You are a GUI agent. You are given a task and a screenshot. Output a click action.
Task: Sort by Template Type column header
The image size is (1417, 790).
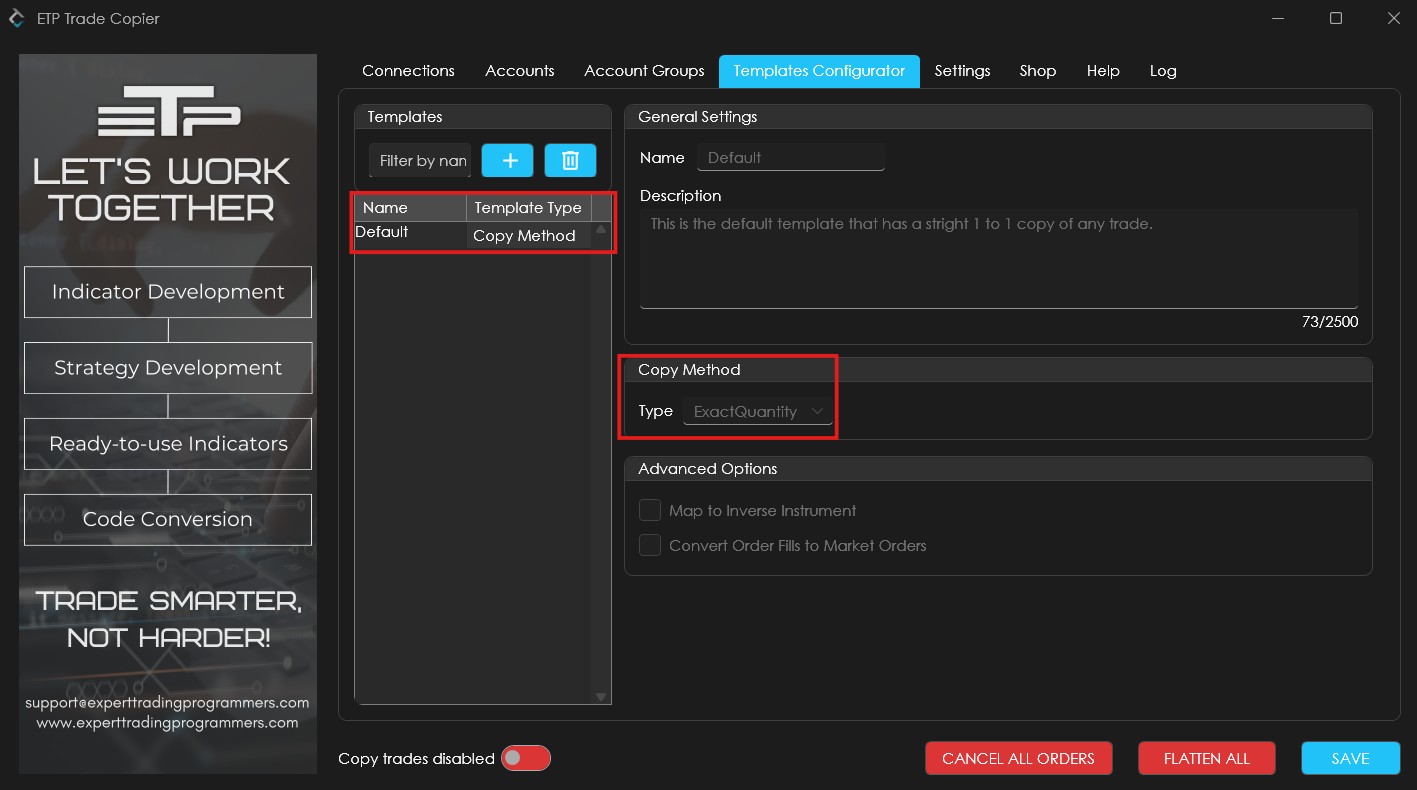528,208
